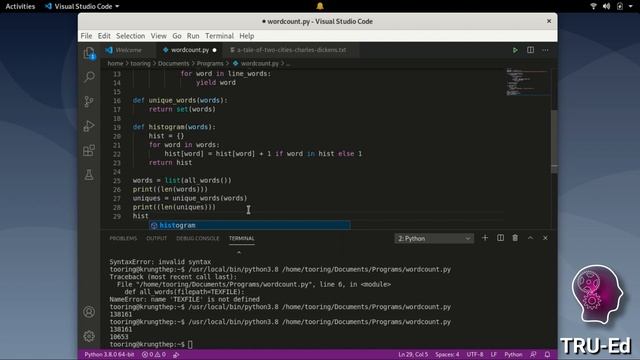Close the terminal panel

tap(545, 238)
